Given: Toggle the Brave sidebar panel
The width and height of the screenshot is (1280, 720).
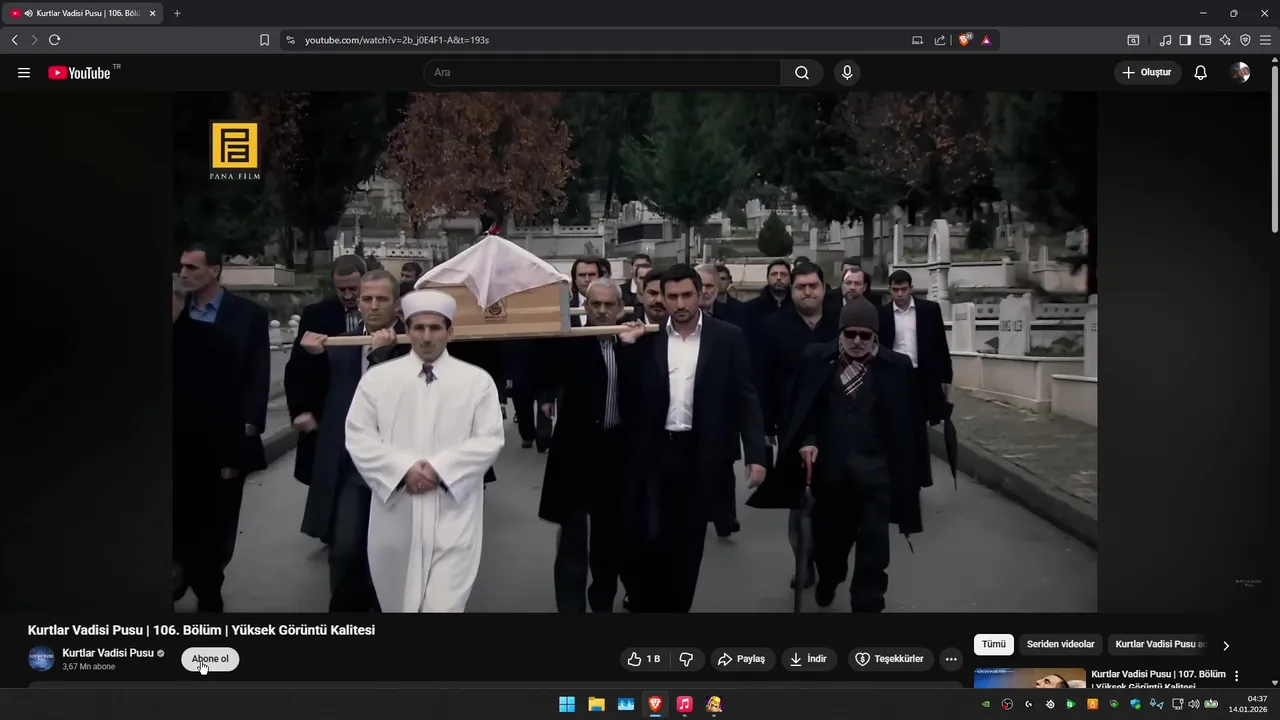Looking at the screenshot, I should click(1185, 40).
